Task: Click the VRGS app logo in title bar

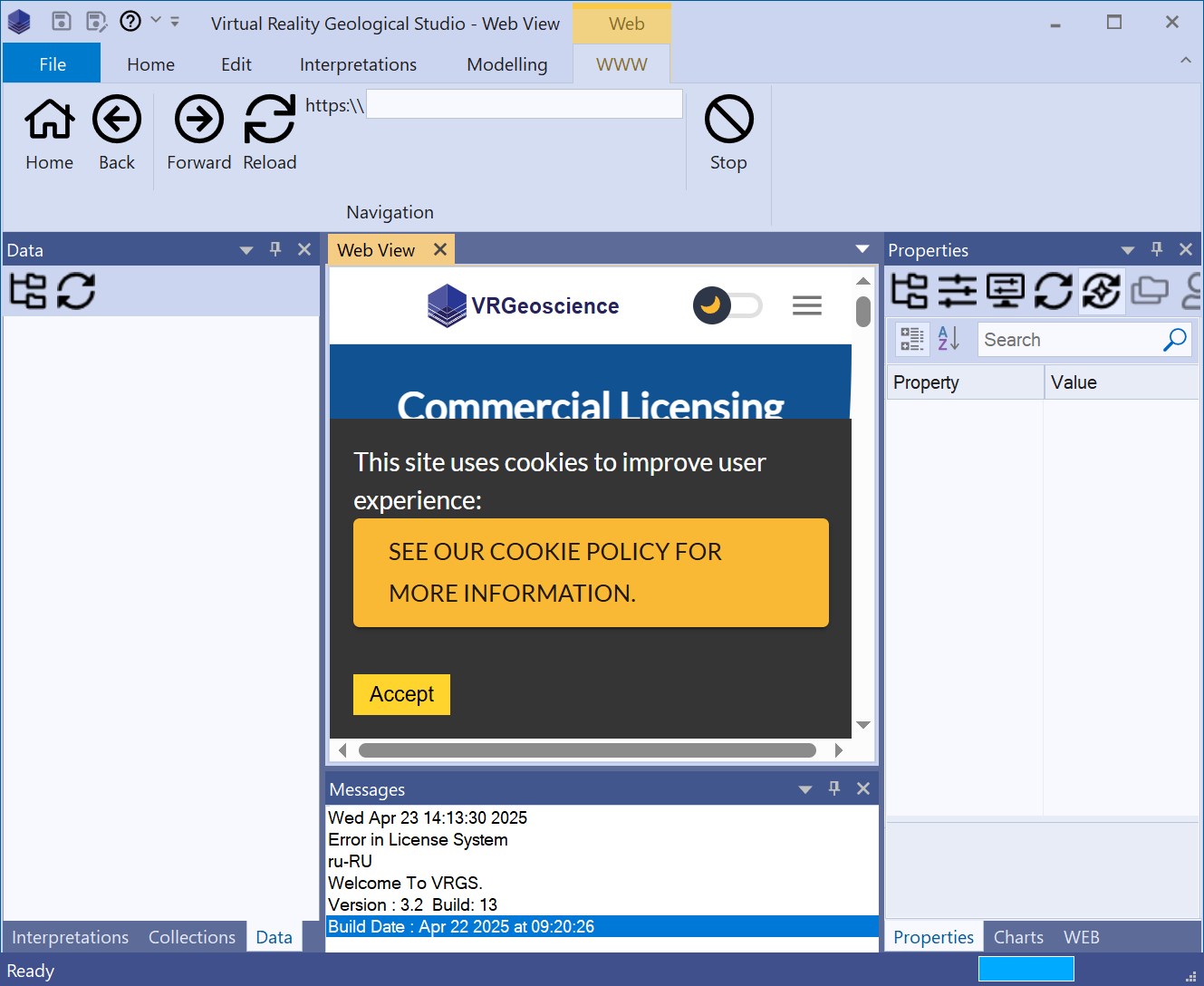Action: coord(19,22)
